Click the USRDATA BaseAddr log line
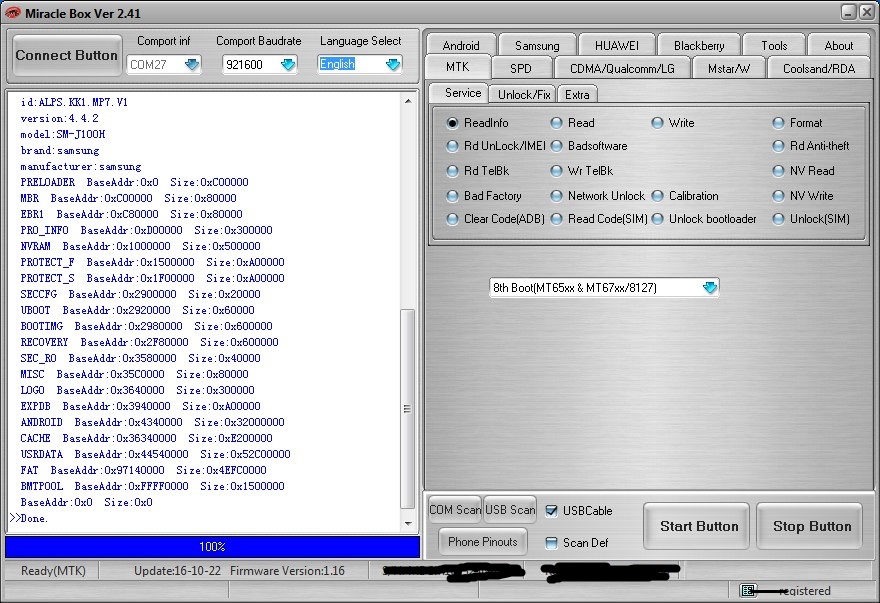Screen dimensions: 880x603 tap(155, 454)
